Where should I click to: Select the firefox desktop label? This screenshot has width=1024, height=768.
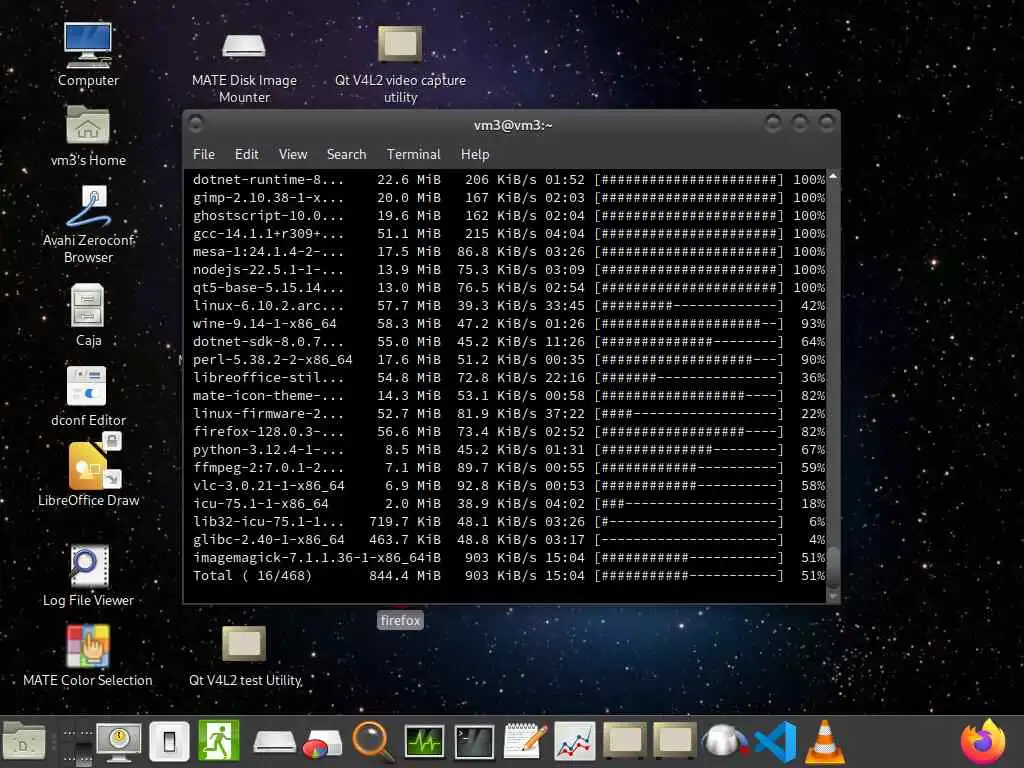[x=400, y=620]
